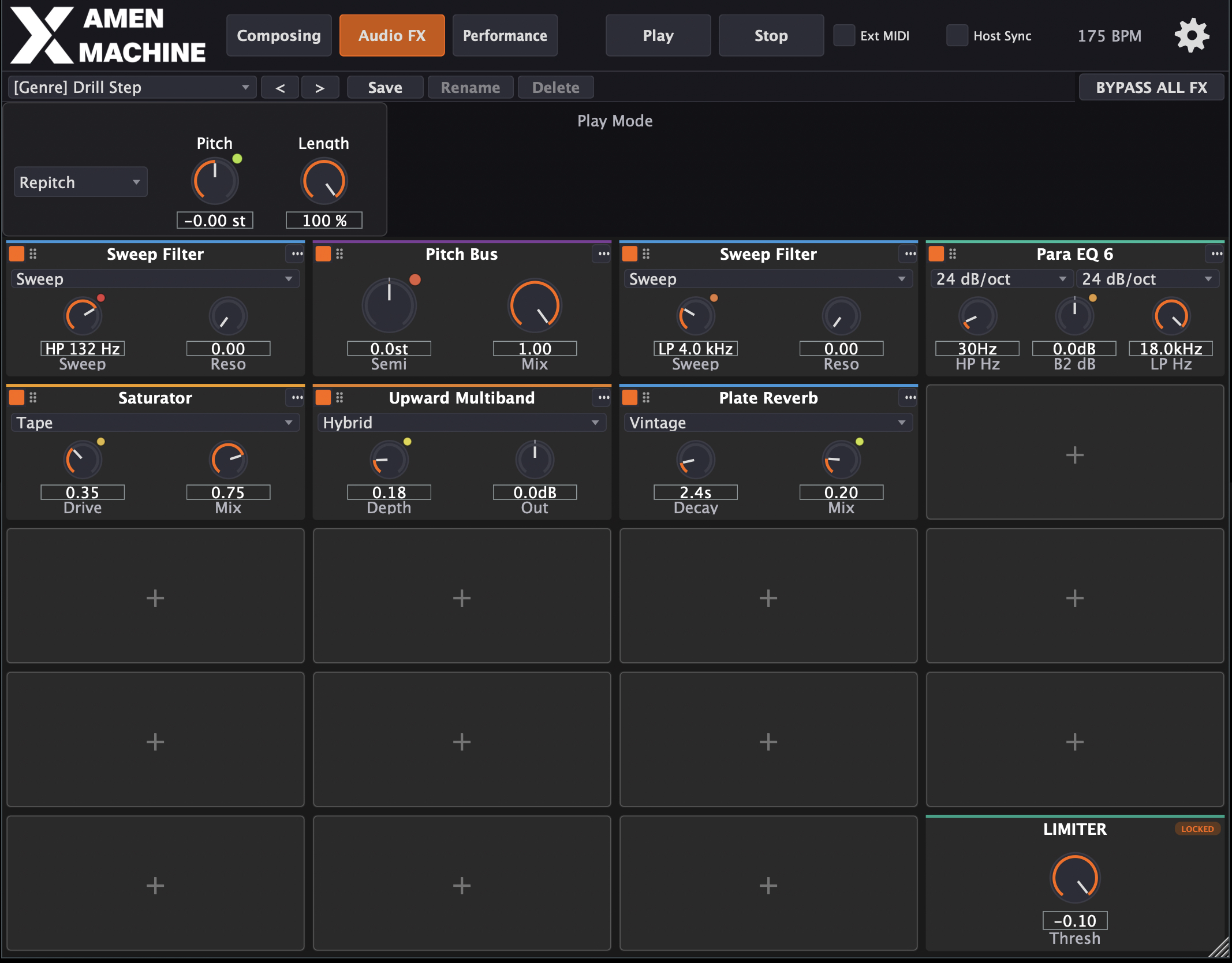Open the Plate Reverb Vintage dropdown
The height and width of the screenshot is (963, 1232).
pos(768,423)
